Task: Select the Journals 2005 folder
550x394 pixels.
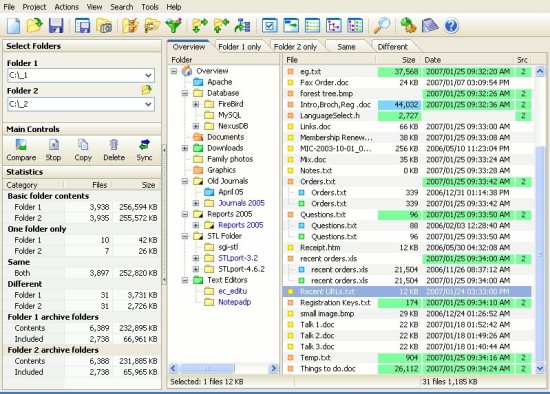Action: tap(241, 203)
